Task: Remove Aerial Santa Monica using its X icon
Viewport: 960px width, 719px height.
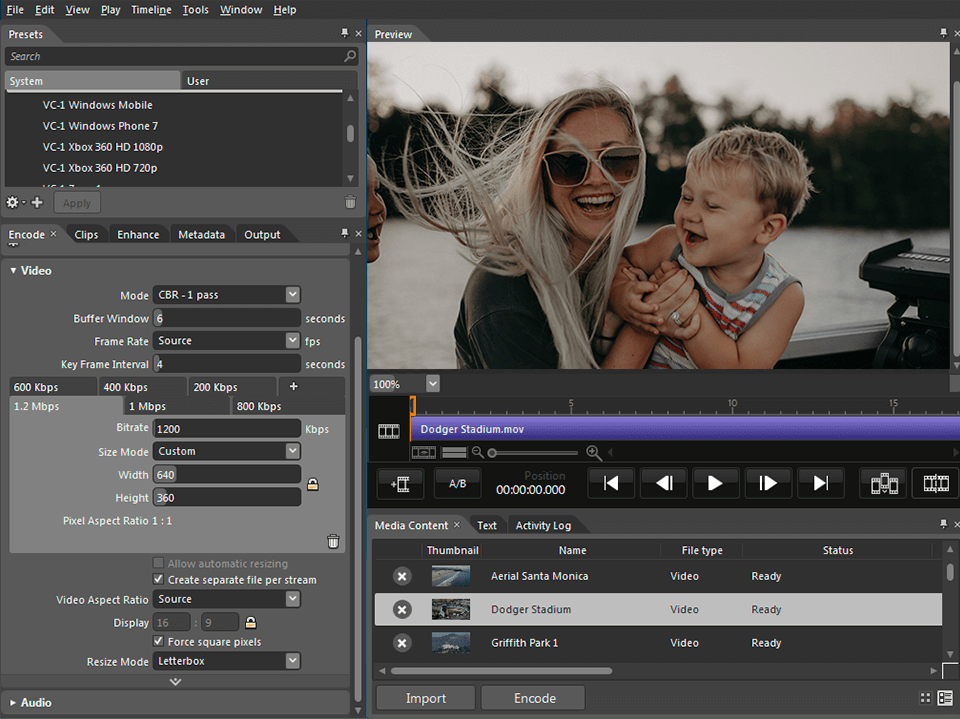Action: click(401, 576)
